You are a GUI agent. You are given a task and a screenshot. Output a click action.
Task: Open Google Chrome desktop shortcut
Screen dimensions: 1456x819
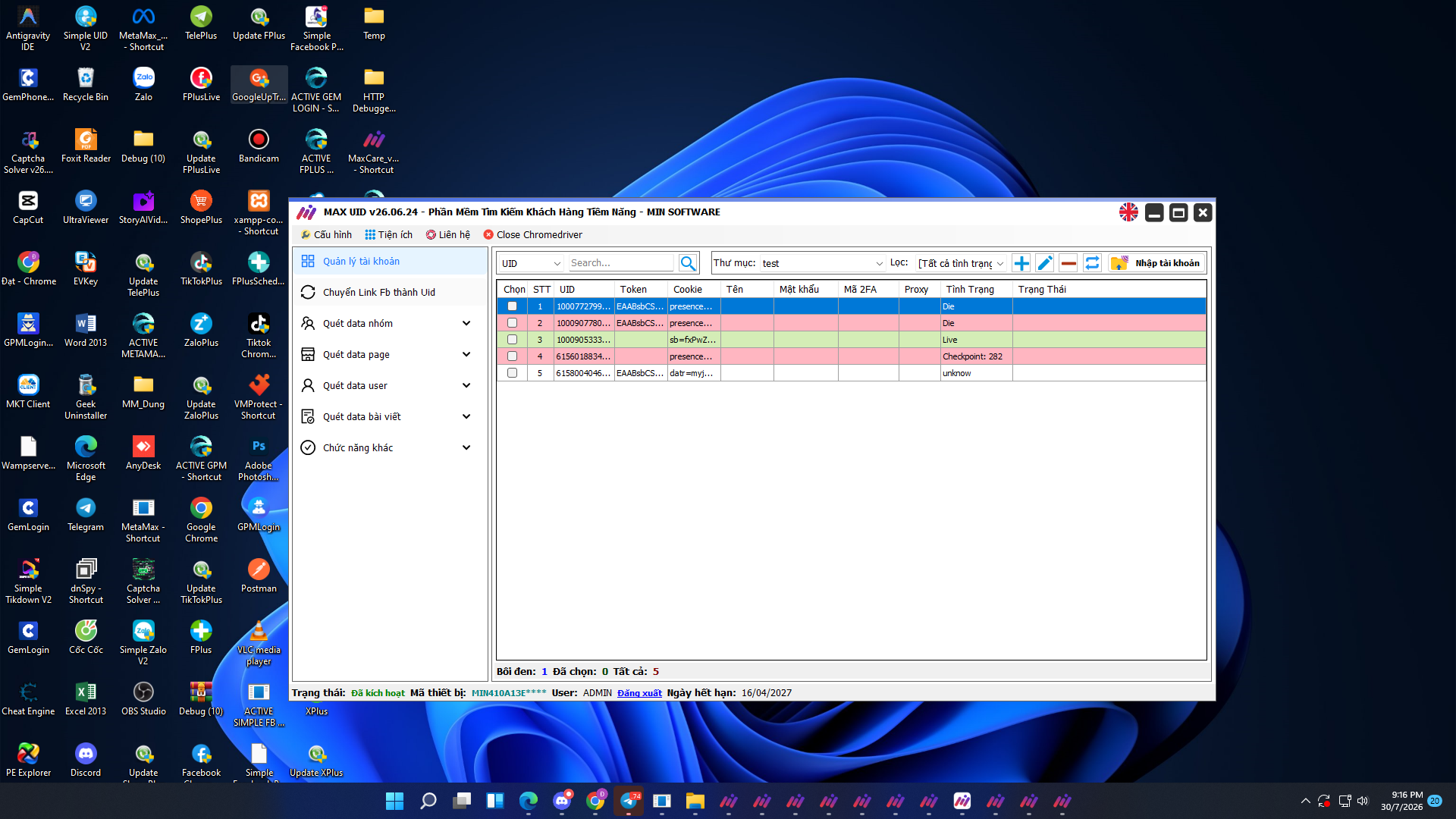(x=201, y=519)
